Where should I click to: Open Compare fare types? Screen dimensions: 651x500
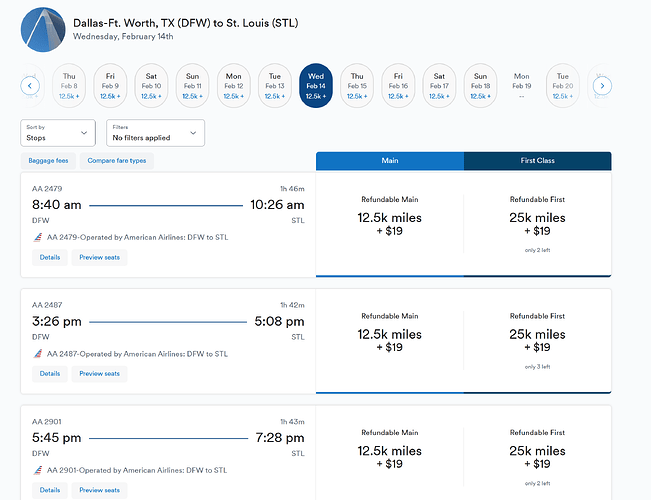117,161
